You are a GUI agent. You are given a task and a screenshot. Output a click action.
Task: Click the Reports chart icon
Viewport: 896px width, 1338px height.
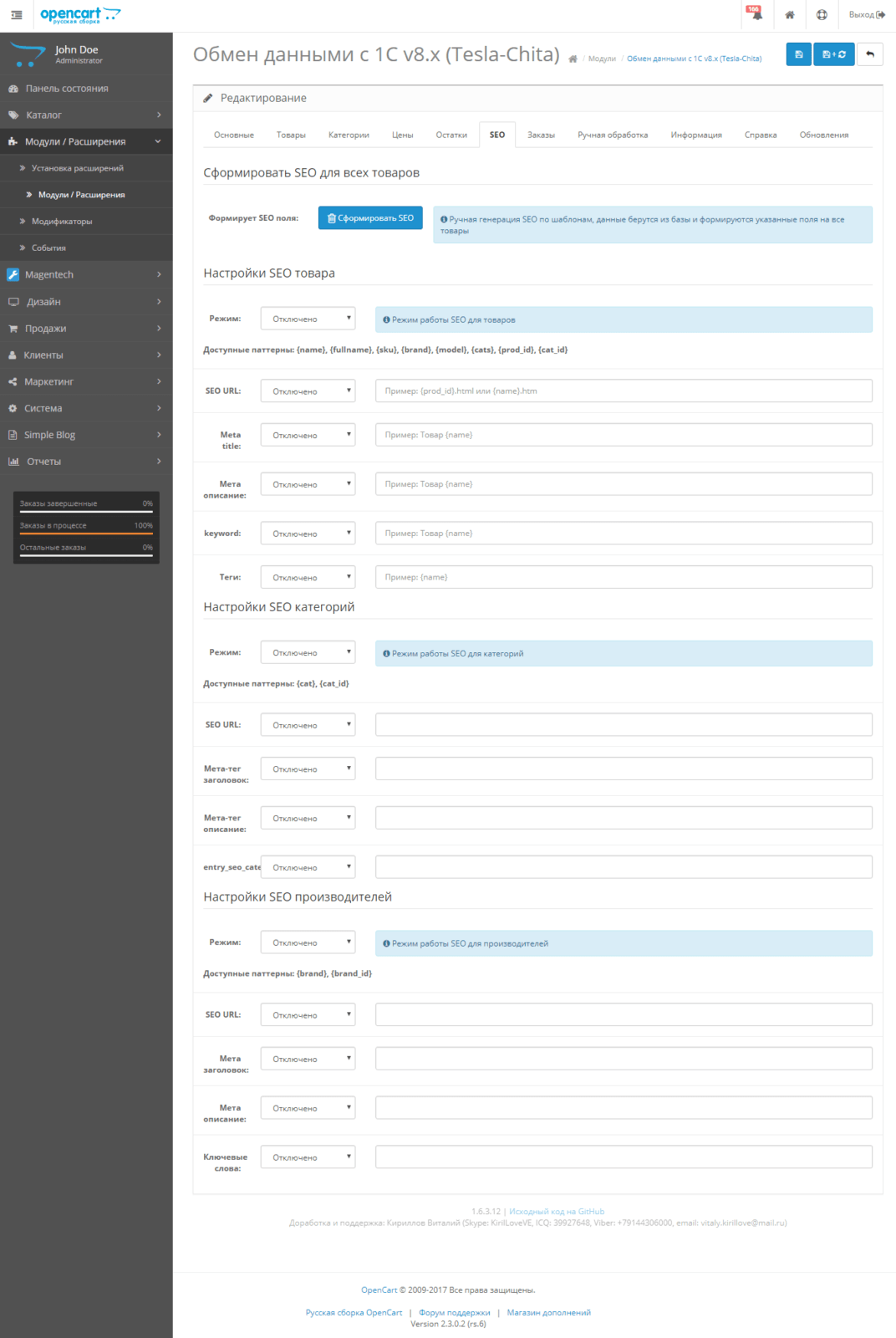point(13,462)
